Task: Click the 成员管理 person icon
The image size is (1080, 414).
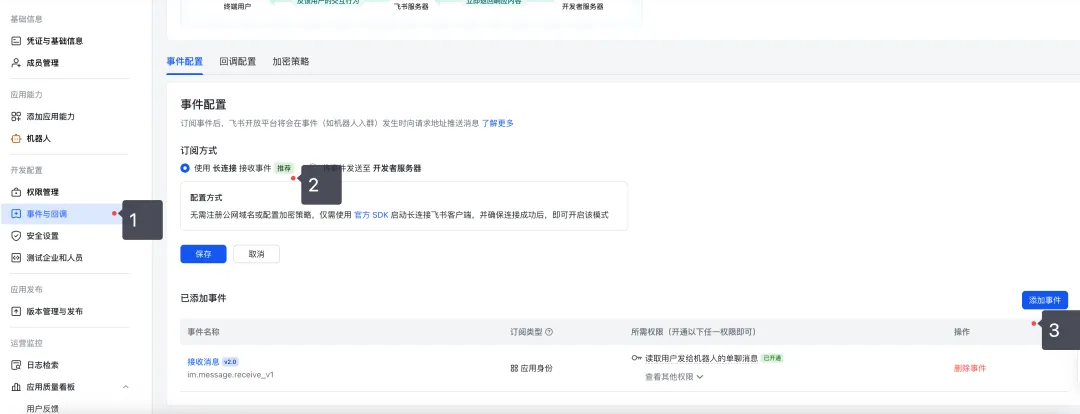Action: pos(16,63)
